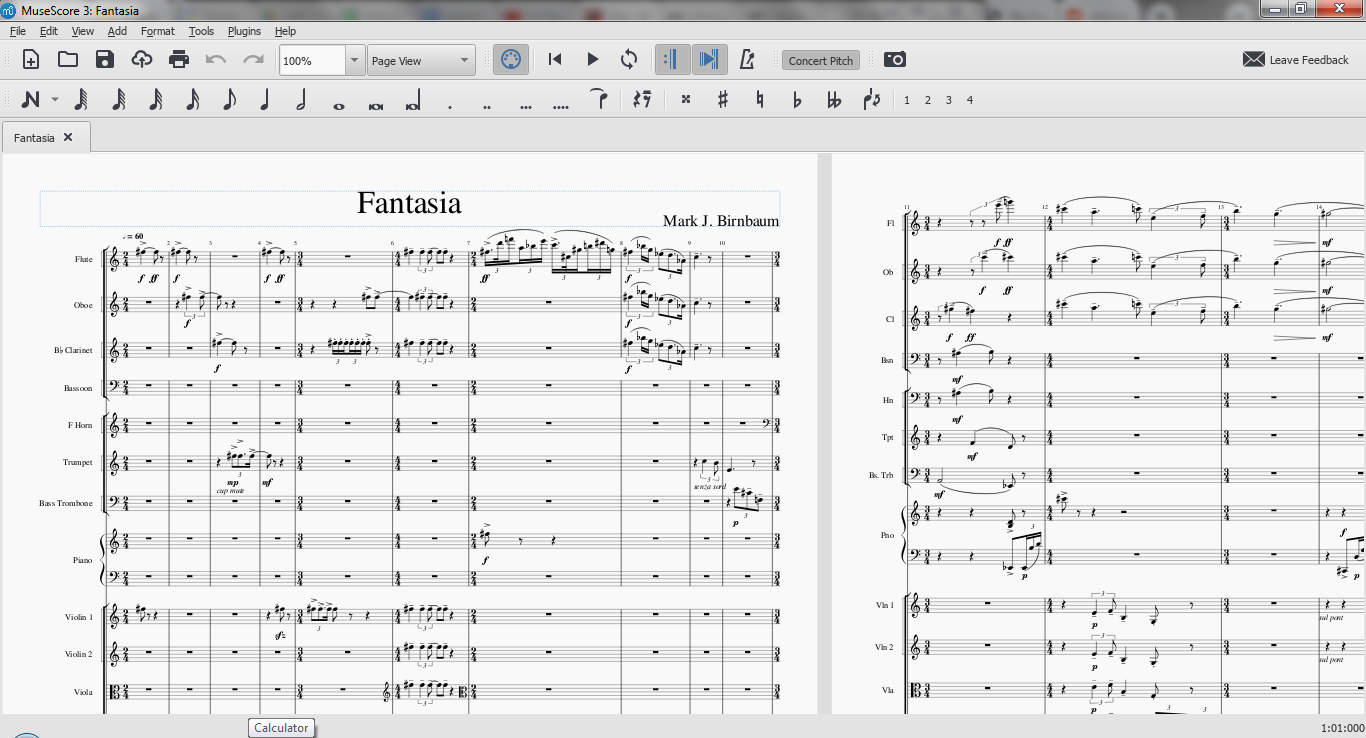
Task: Toggle Concert Pitch button
Action: tap(821, 61)
